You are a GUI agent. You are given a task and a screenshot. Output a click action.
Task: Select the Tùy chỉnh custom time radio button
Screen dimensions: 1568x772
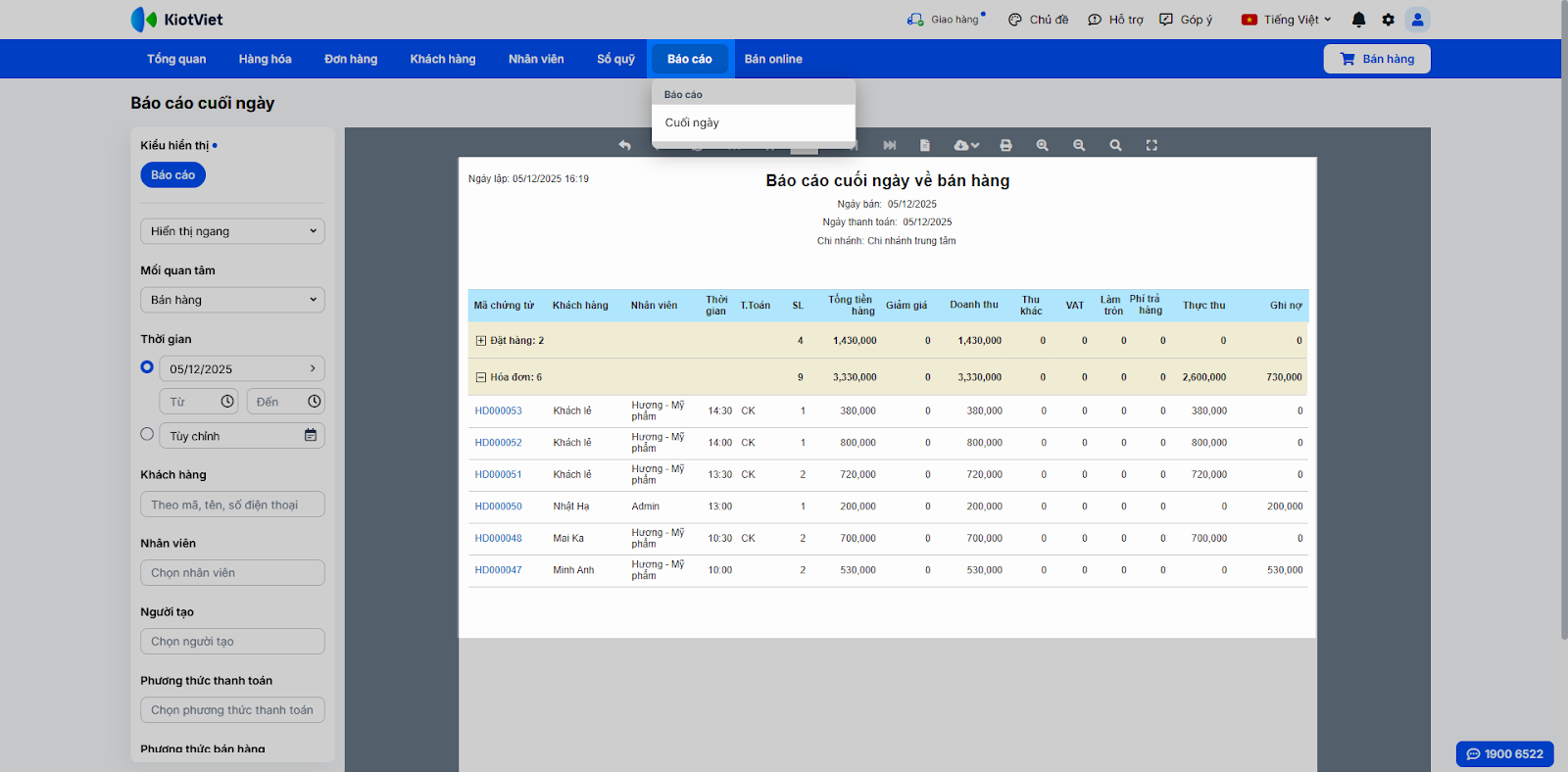[x=147, y=434]
